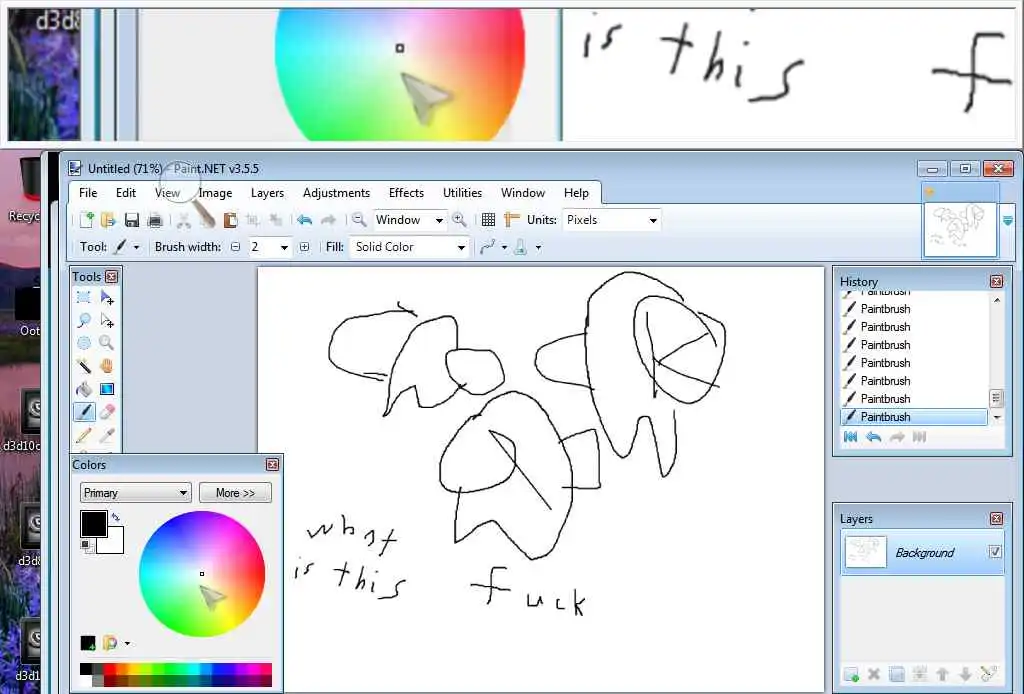
Task: Reset colors to black and white
Action: (86, 545)
